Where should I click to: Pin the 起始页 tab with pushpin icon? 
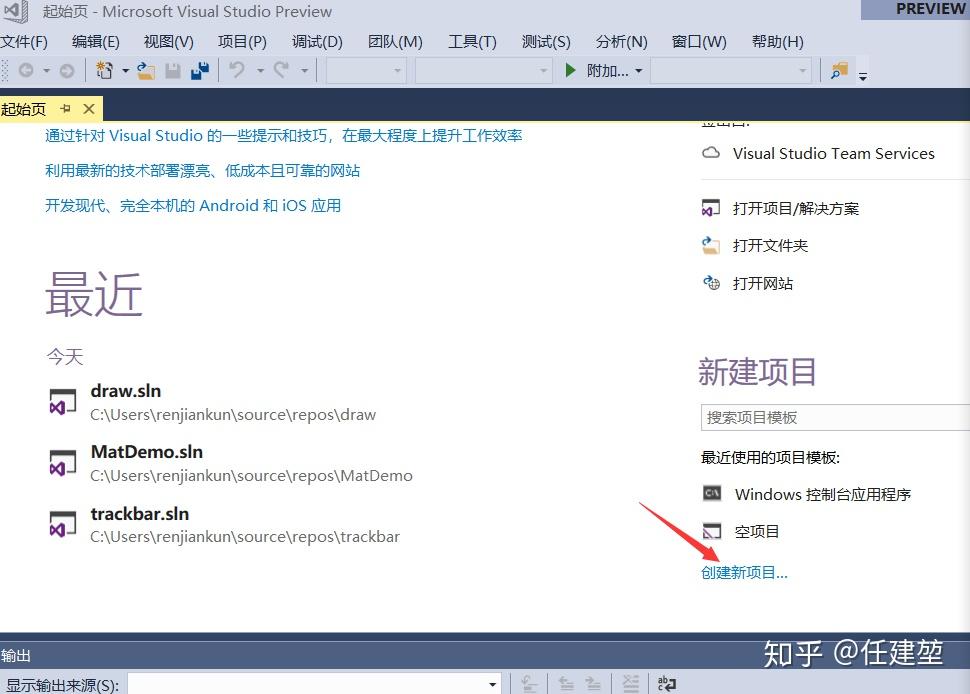[x=66, y=109]
